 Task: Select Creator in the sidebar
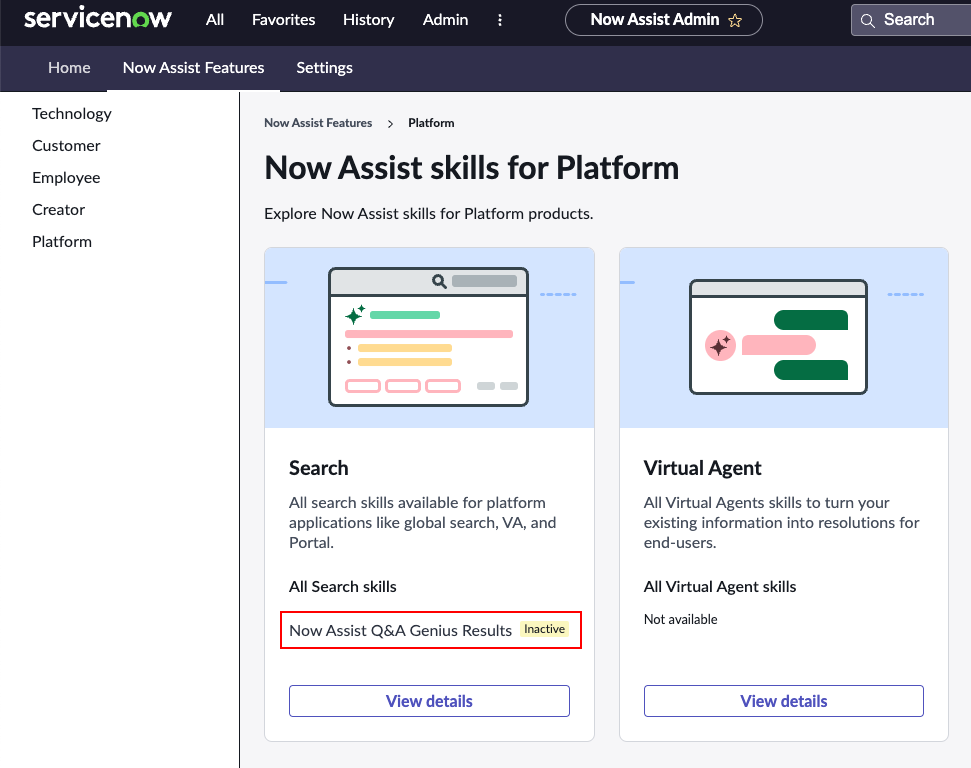click(58, 209)
